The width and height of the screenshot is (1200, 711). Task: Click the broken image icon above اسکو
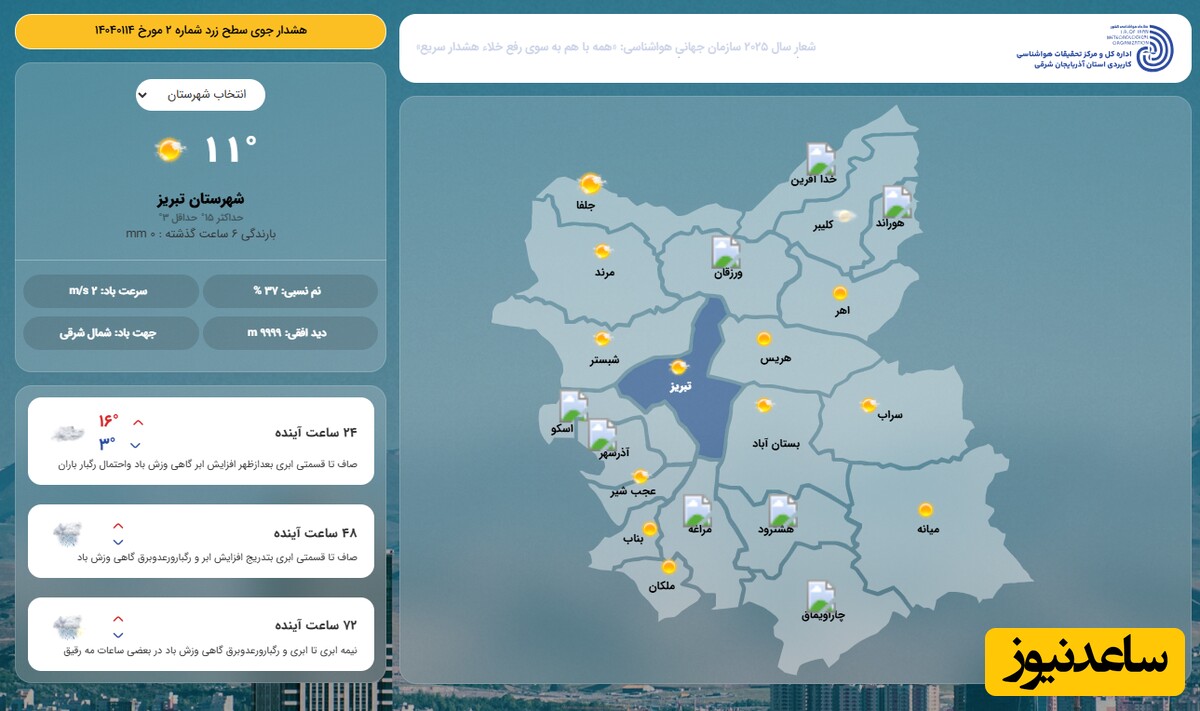[574, 406]
